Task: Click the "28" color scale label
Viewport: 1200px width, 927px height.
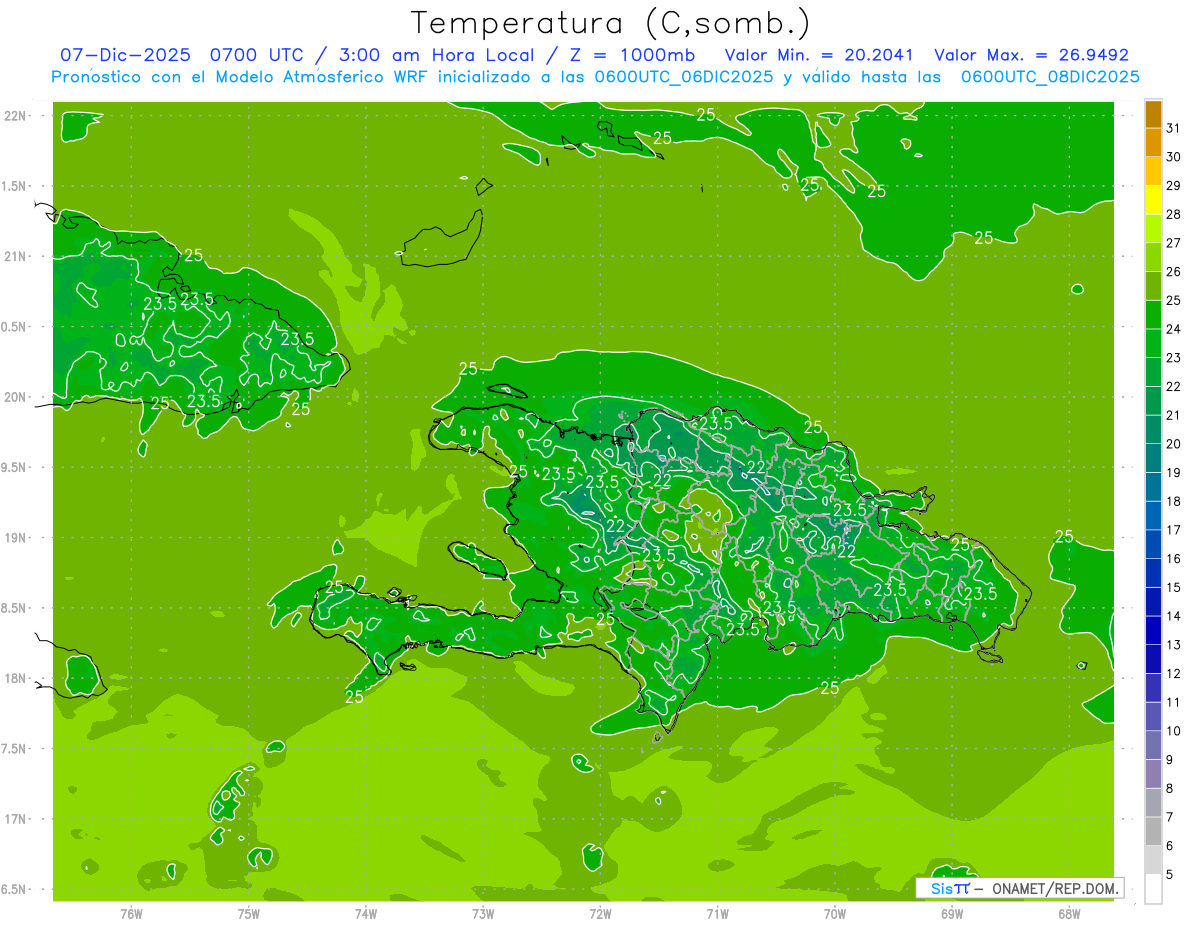Action: [x=1174, y=214]
